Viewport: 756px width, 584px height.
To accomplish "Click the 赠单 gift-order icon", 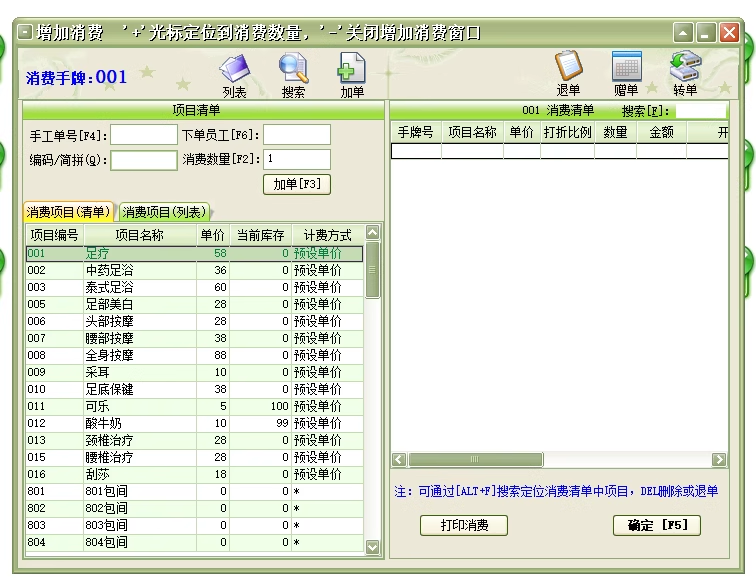I will (626, 74).
